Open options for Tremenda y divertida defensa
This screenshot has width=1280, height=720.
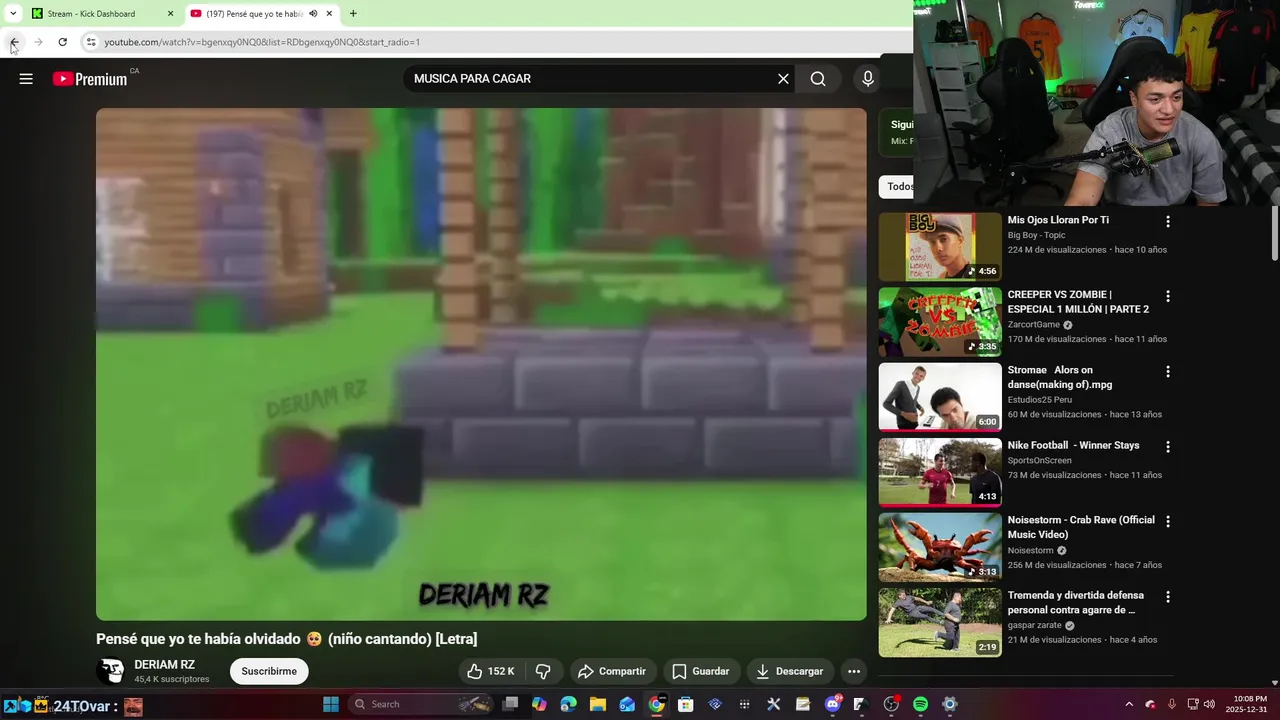(1167, 596)
